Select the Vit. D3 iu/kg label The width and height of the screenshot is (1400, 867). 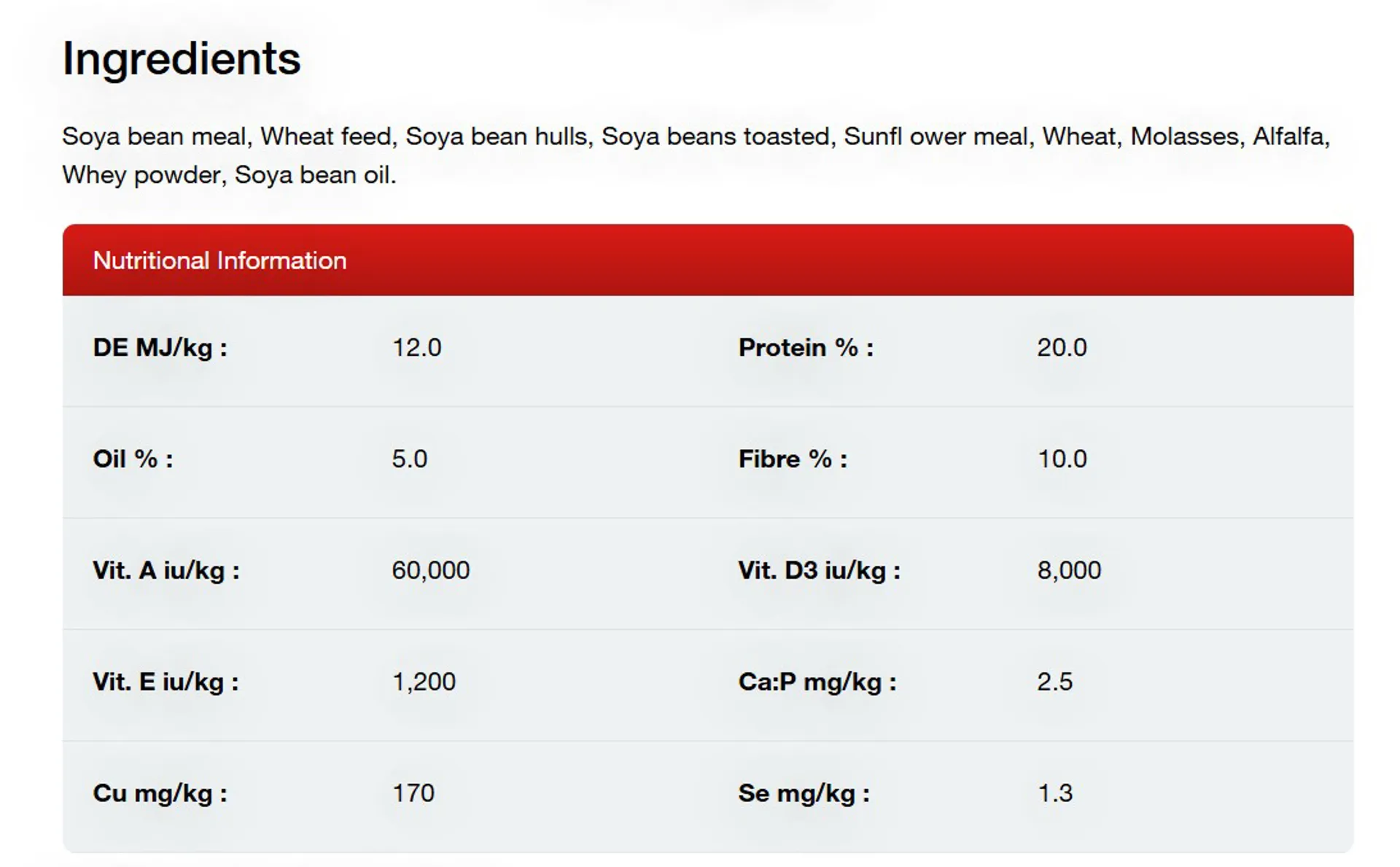(819, 570)
